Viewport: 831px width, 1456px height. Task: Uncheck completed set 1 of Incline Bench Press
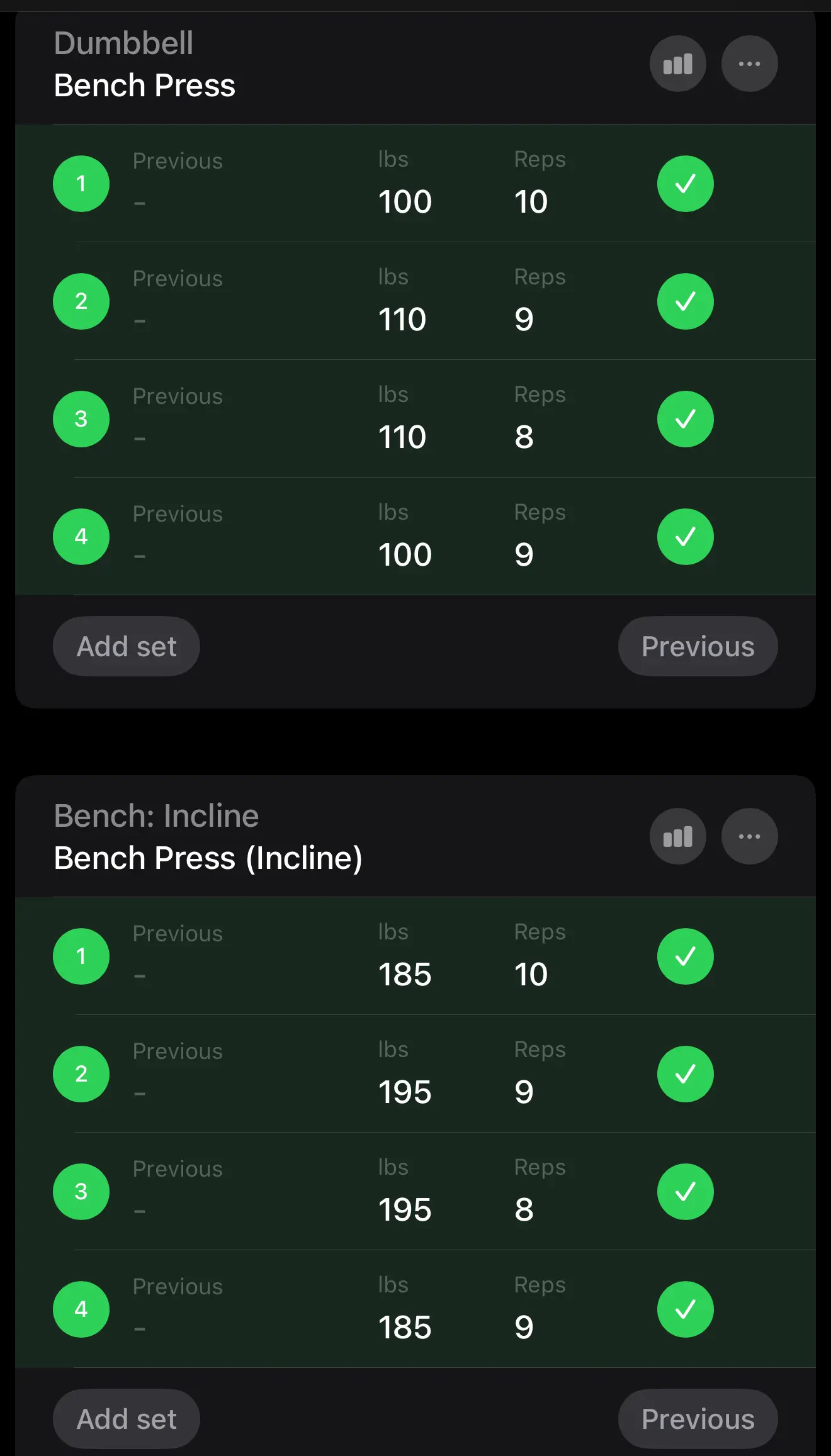pos(685,956)
